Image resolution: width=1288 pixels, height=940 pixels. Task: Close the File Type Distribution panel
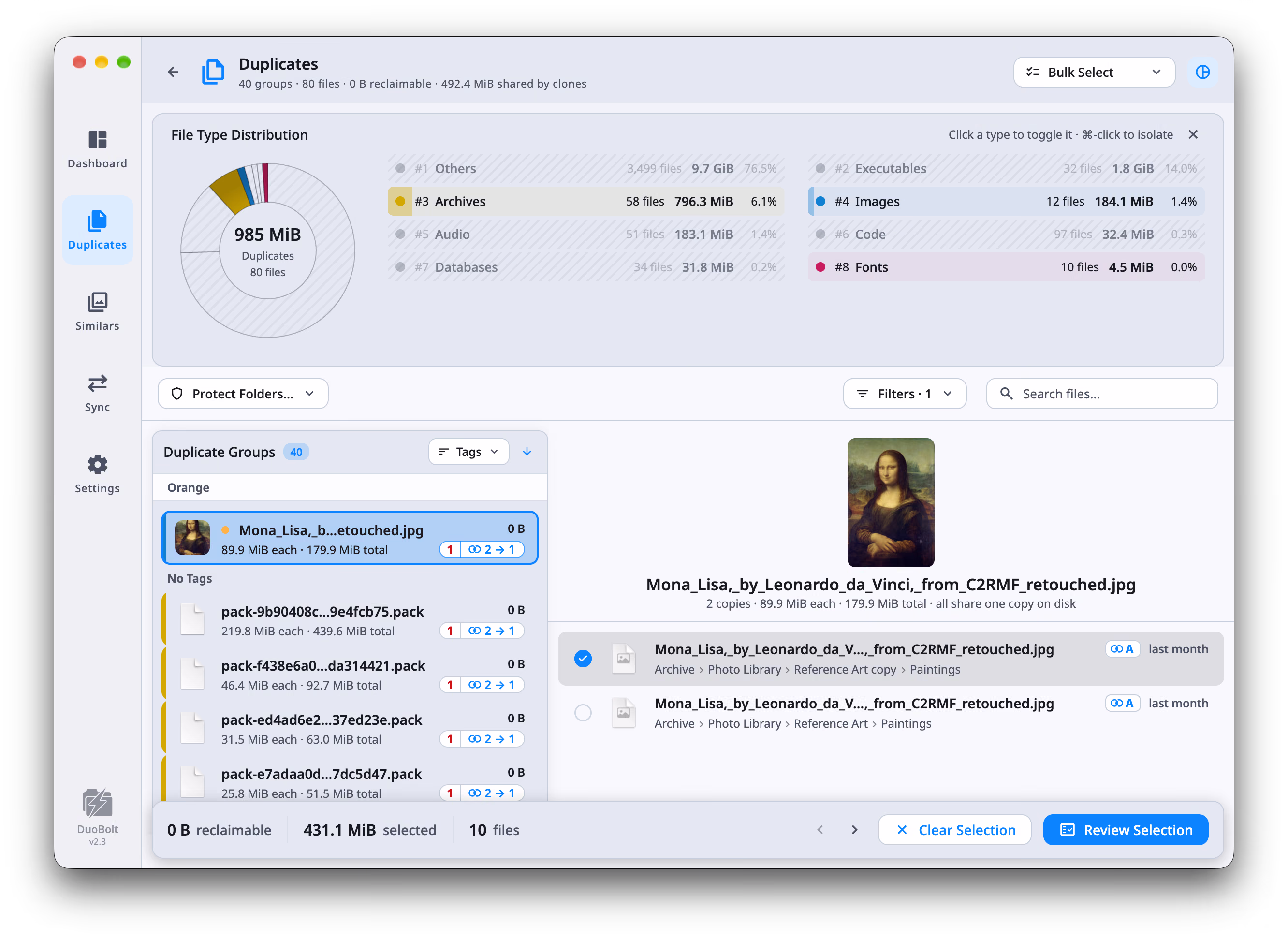coord(1192,135)
